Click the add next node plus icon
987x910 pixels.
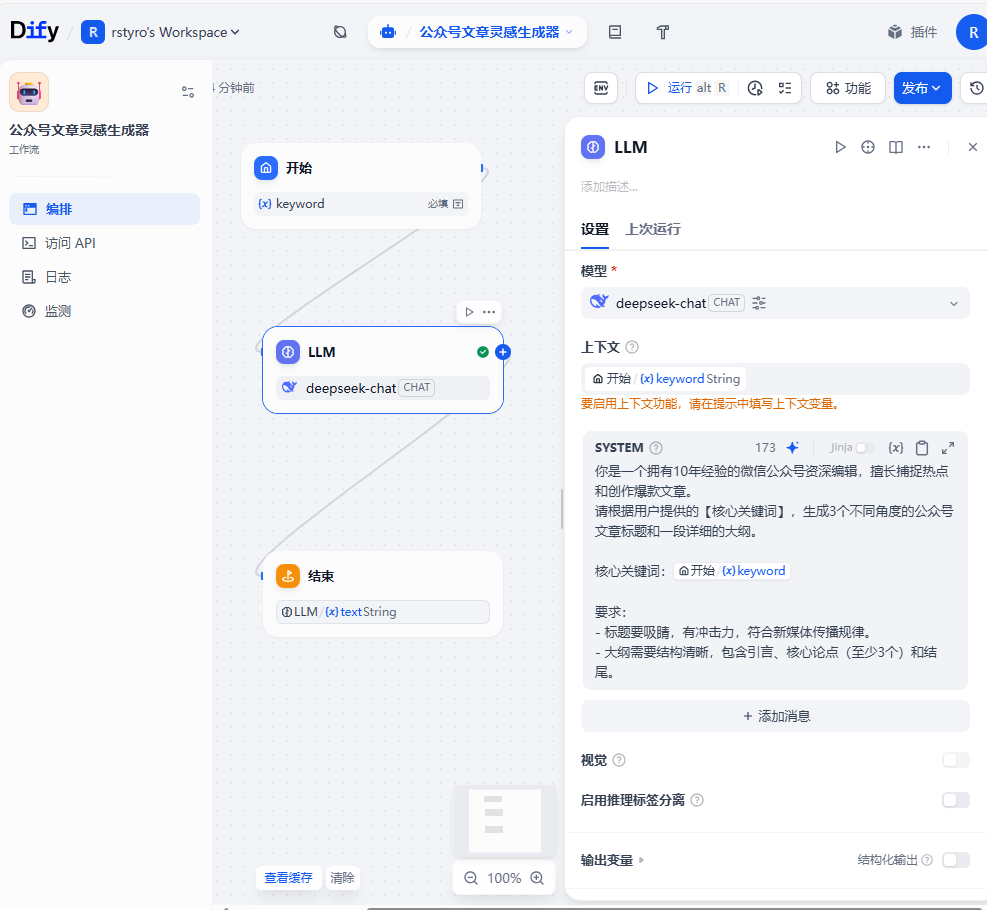[503, 352]
